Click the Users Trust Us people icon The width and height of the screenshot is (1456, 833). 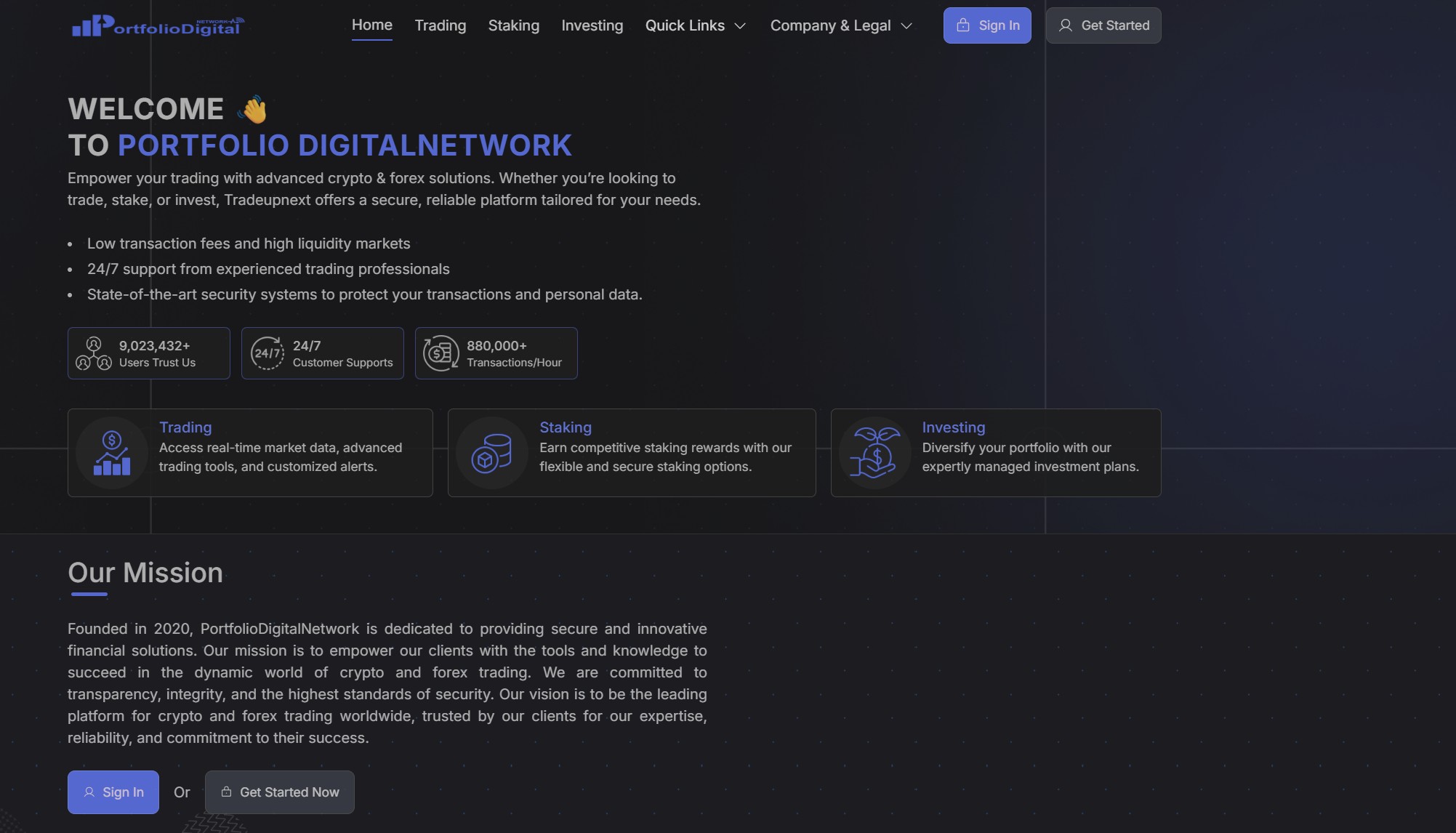[94, 353]
